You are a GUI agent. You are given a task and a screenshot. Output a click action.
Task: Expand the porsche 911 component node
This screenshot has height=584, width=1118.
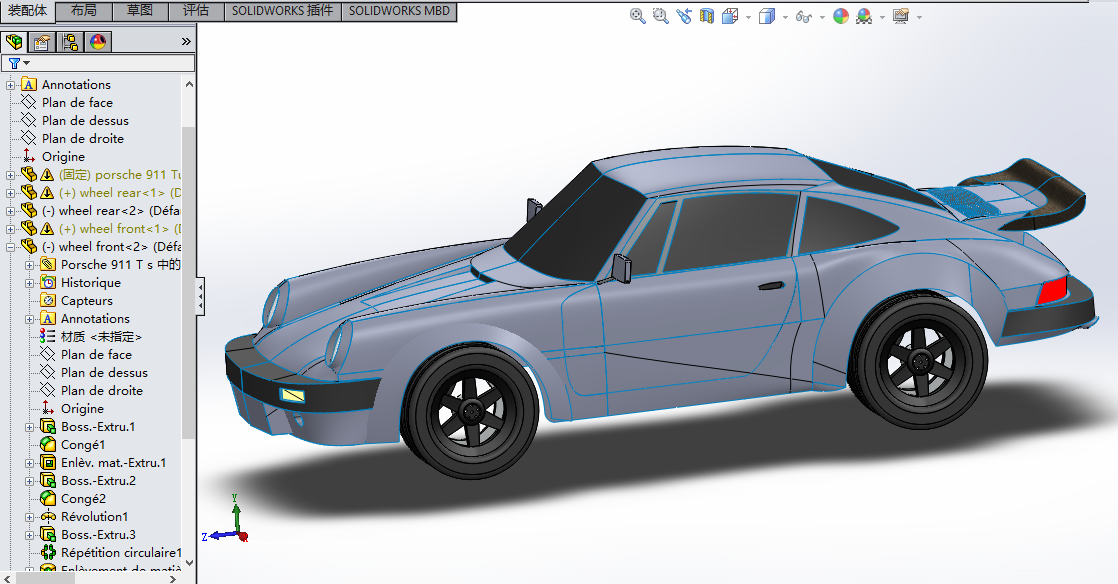(x=10, y=175)
